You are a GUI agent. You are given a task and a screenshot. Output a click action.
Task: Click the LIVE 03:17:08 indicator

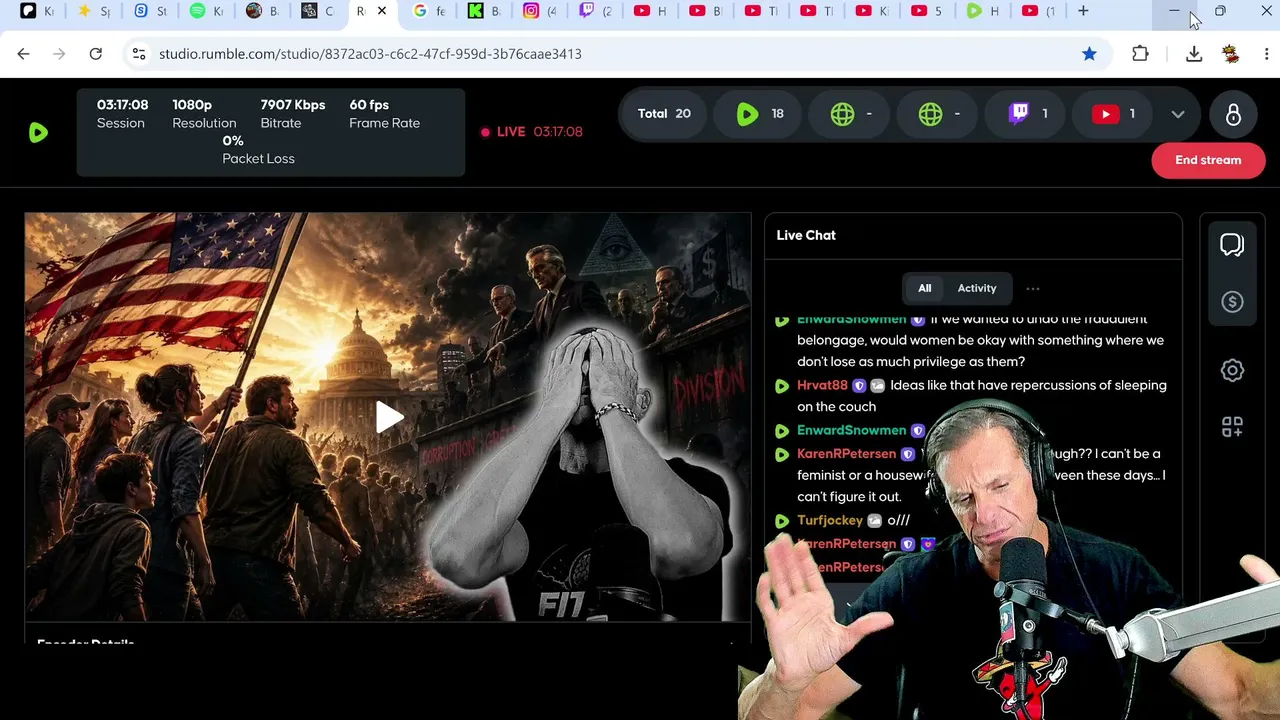click(x=531, y=132)
